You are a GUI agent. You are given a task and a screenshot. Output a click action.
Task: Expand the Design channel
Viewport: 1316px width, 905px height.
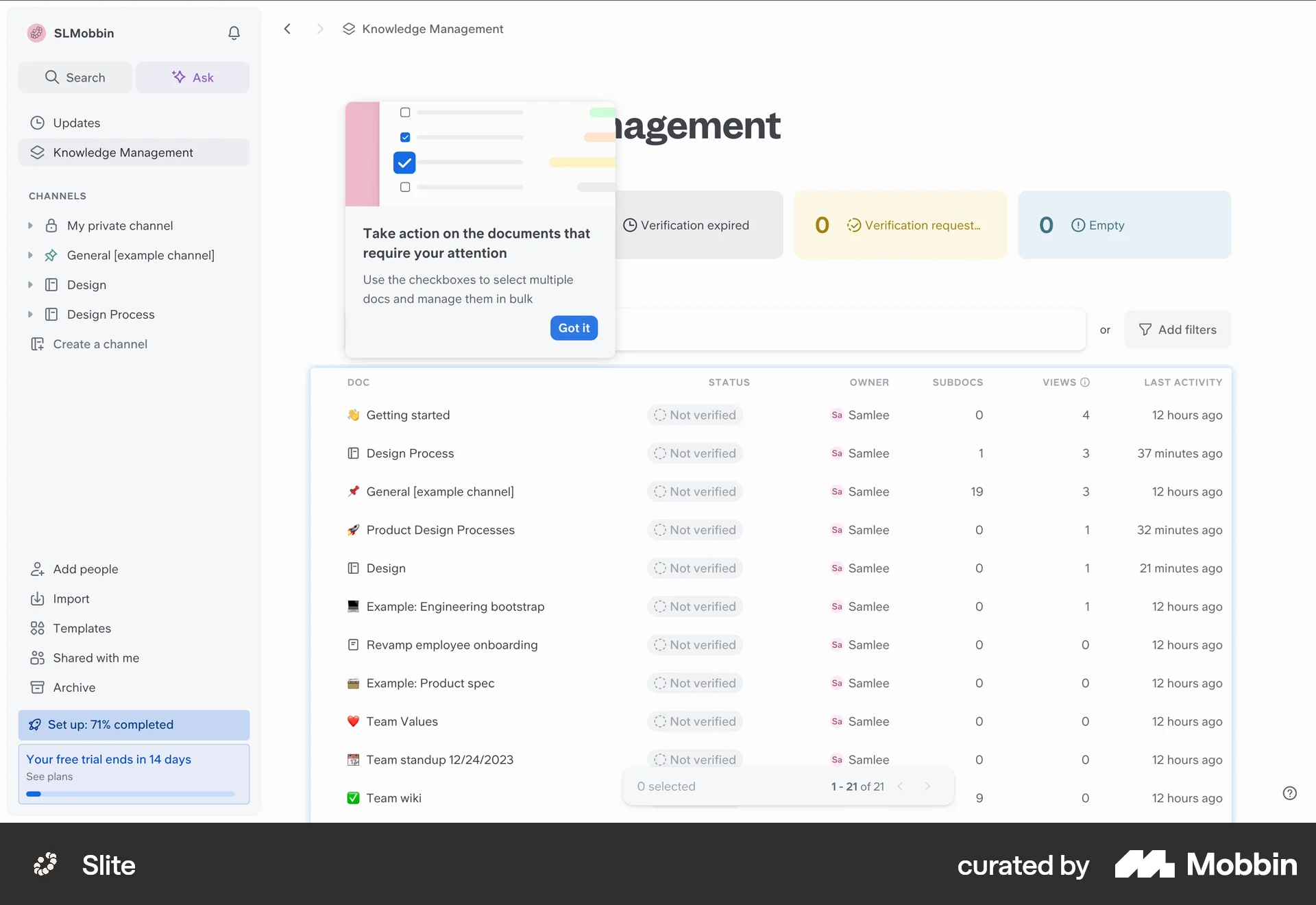29,285
